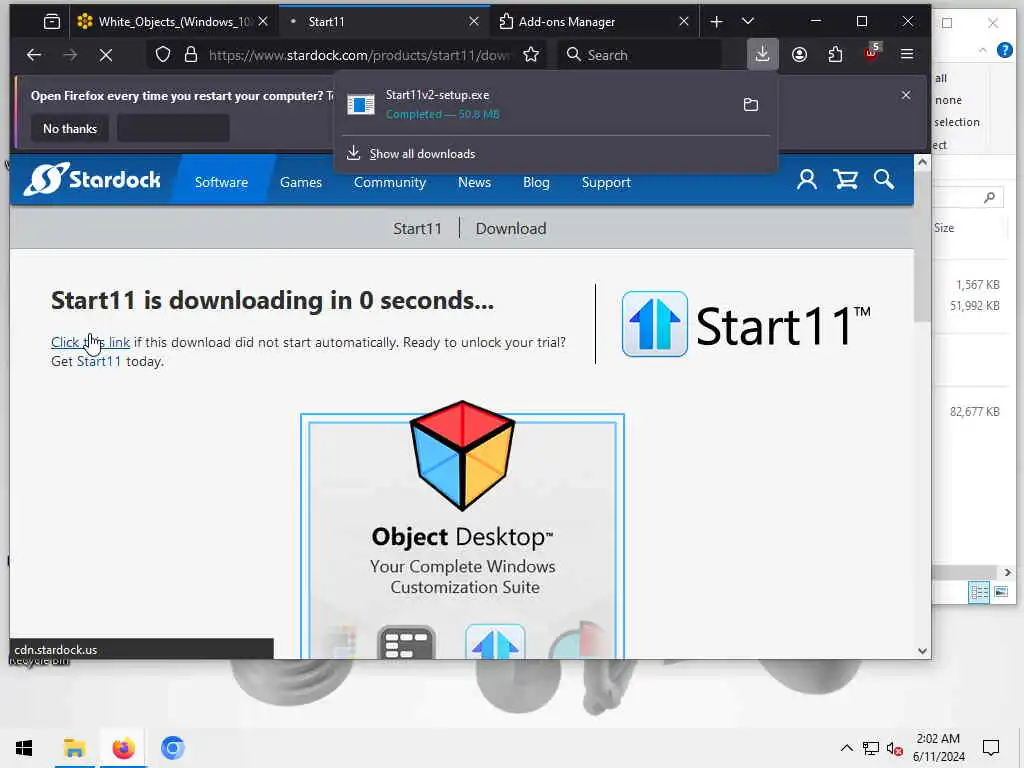Switch Explorer to details view icon

(x=979, y=592)
